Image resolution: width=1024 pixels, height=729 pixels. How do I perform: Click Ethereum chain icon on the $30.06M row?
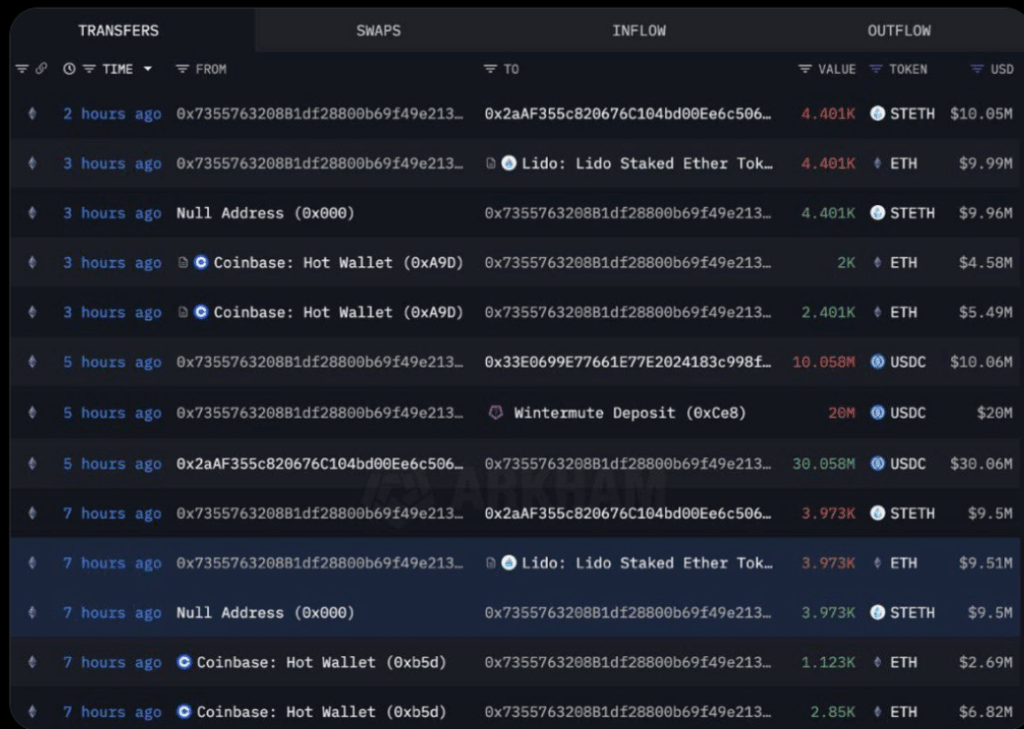point(32,464)
